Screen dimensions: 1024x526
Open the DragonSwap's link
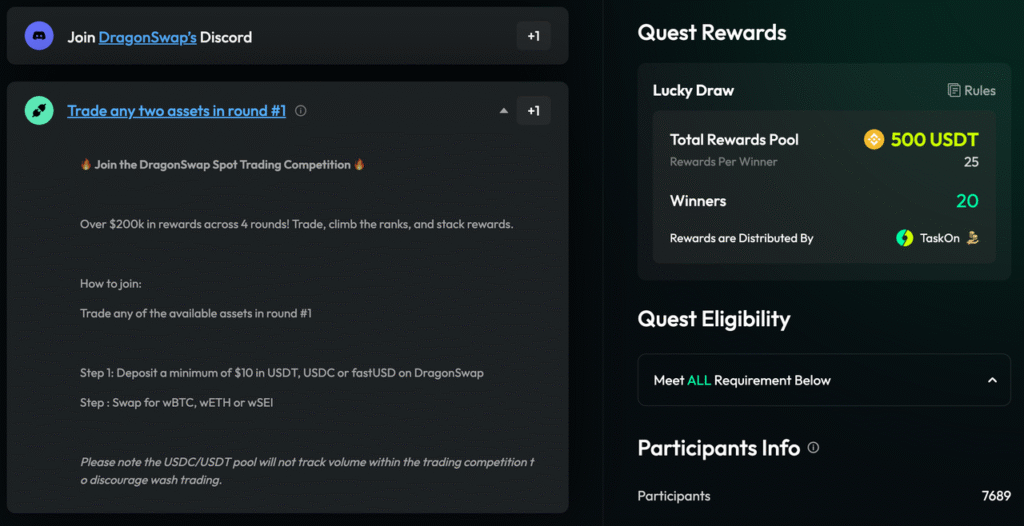tap(147, 37)
